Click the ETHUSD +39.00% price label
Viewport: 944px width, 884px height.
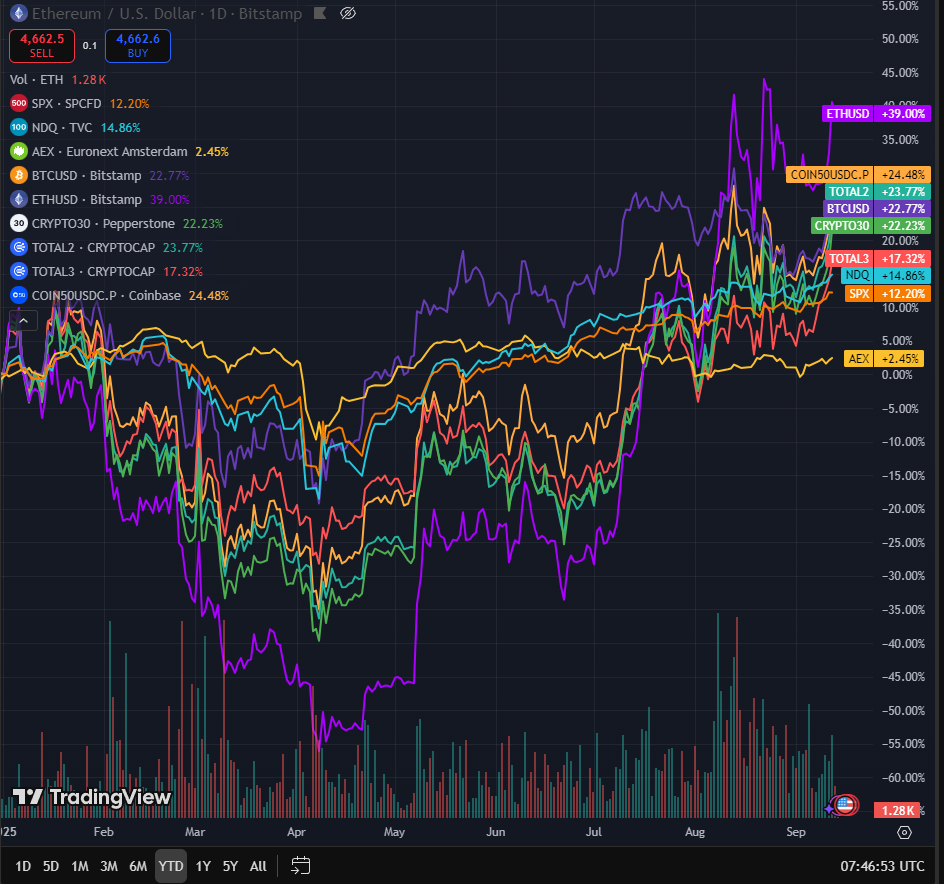click(876, 114)
